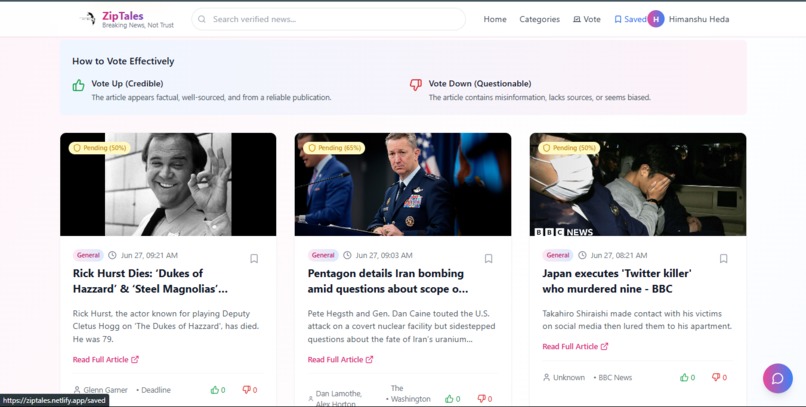Click Pending (65%) badge on Pentagon card
The image size is (806, 407).
click(334, 148)
